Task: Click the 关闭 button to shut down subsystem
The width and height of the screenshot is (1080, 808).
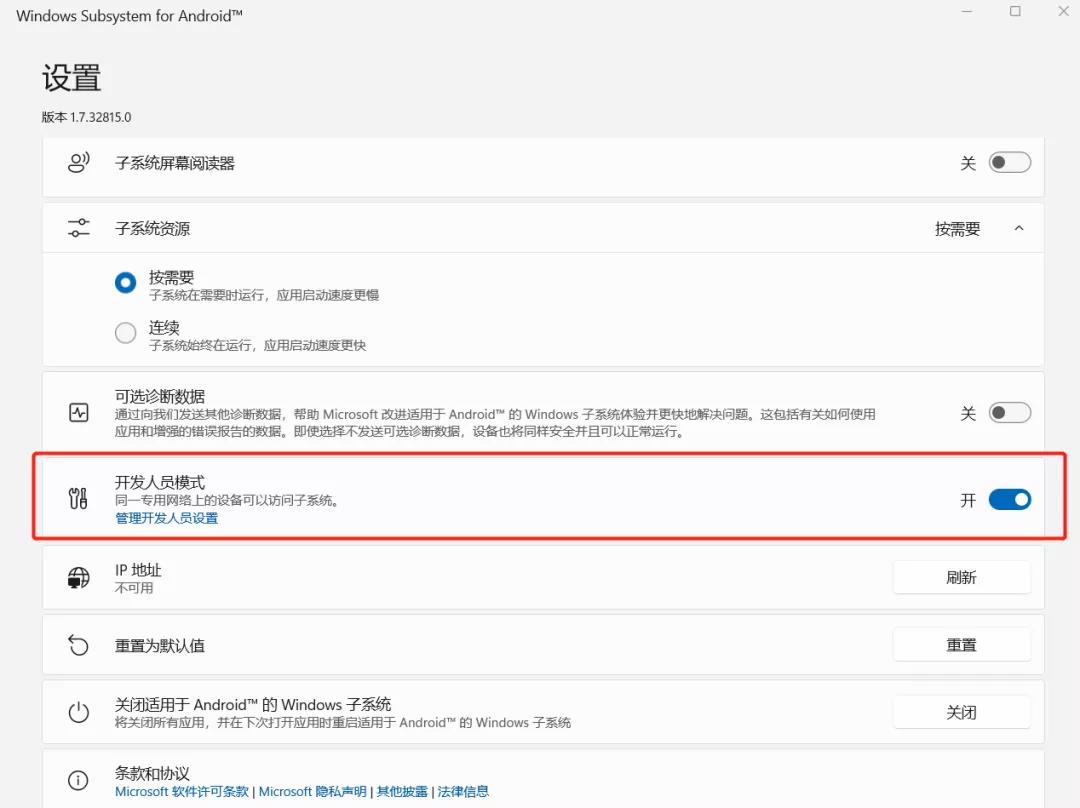Action: pos(961,711)
